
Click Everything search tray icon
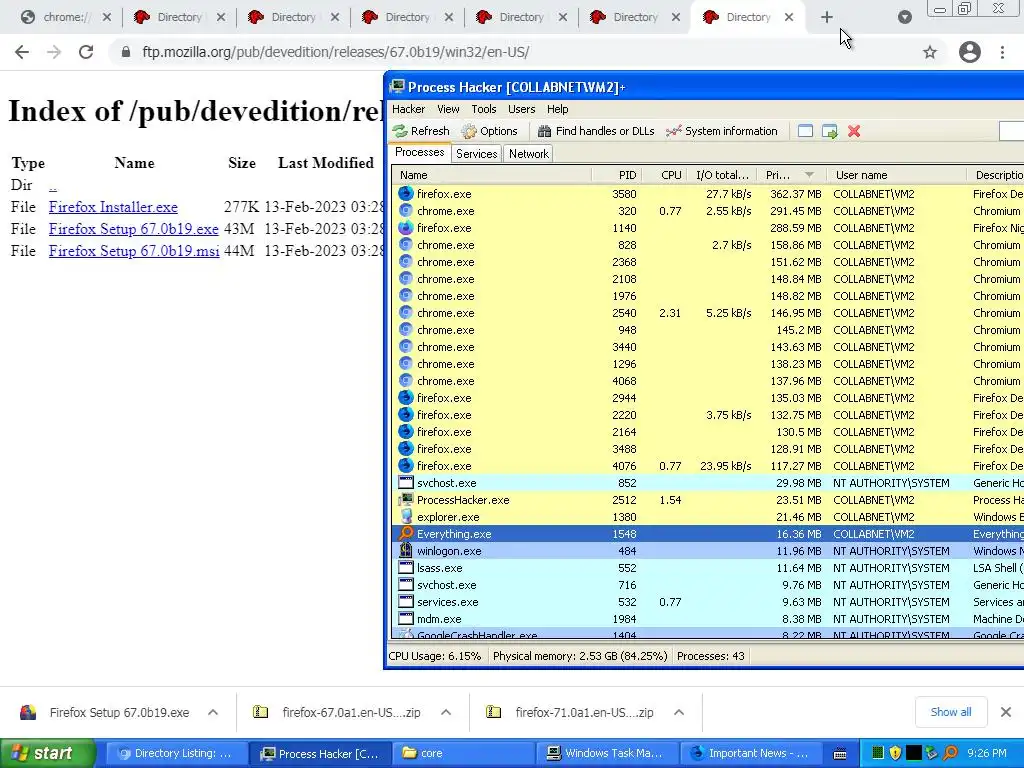click(x=950, y=753)
